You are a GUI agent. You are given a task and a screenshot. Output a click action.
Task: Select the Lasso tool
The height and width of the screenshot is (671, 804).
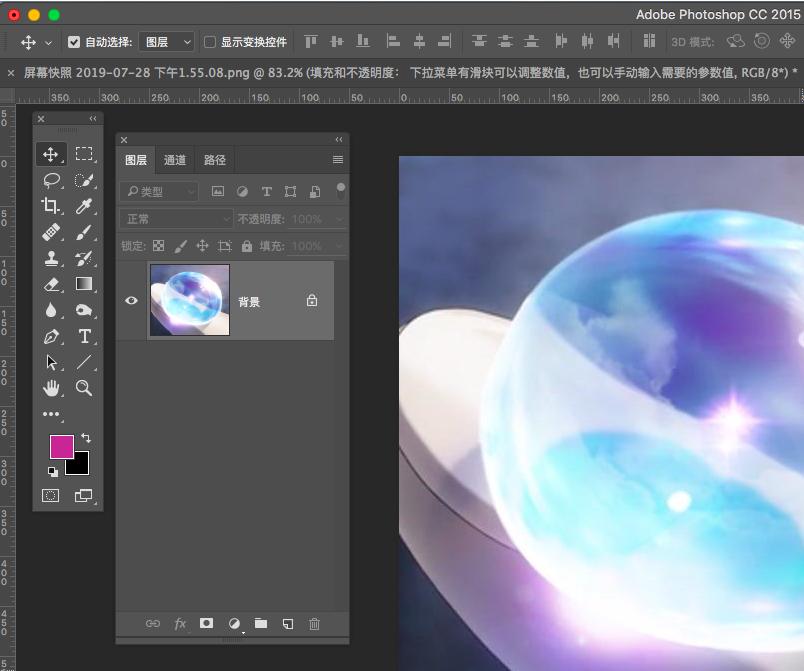[51, 180]
